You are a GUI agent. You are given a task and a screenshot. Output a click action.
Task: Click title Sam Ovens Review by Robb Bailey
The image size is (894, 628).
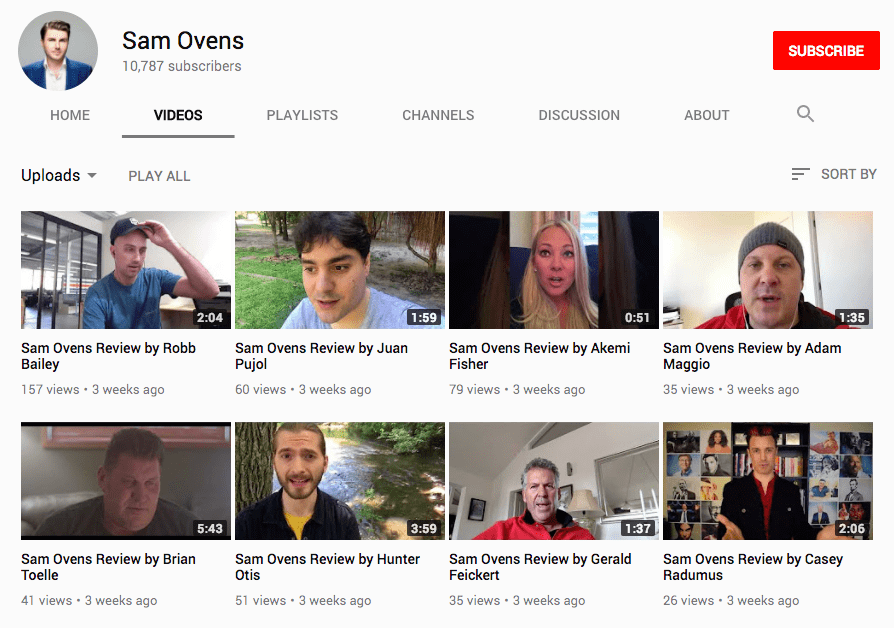pyautogui.click(x=108, y=356)
